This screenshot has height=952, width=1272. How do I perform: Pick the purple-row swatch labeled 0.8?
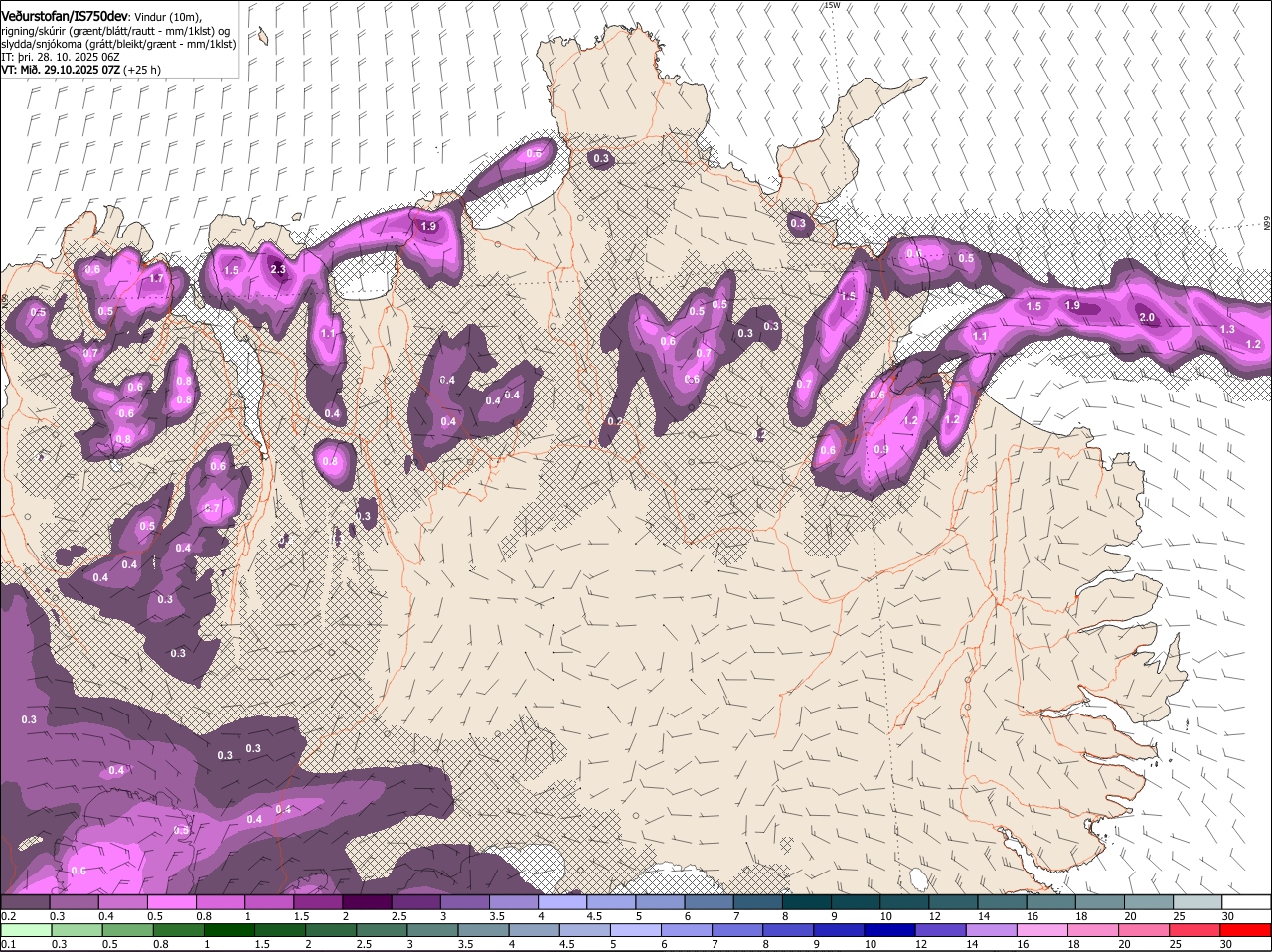tap(220, 901)
